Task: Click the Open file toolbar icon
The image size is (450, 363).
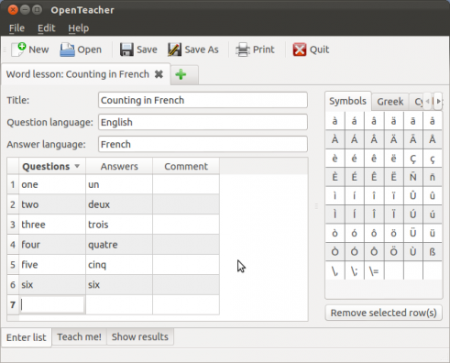Action: (x=67, y=50)
